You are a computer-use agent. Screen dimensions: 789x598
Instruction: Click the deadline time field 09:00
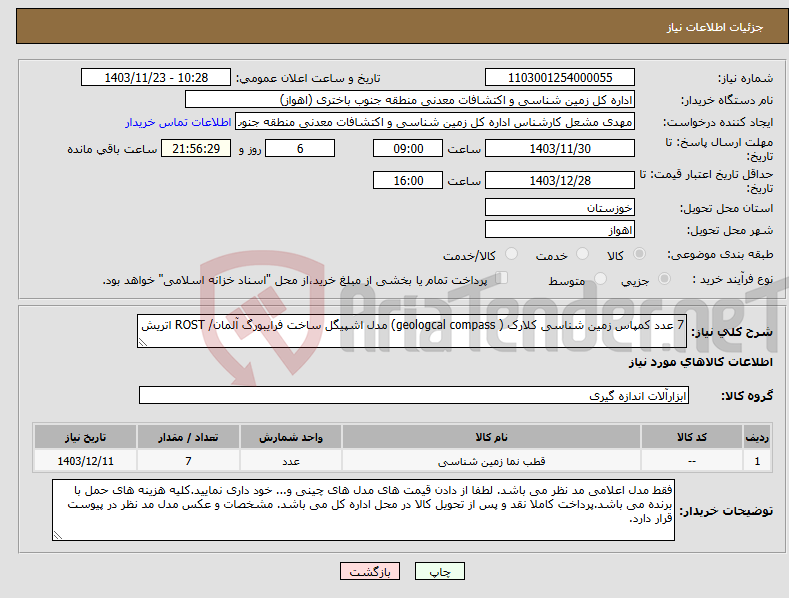coord(408,148)
